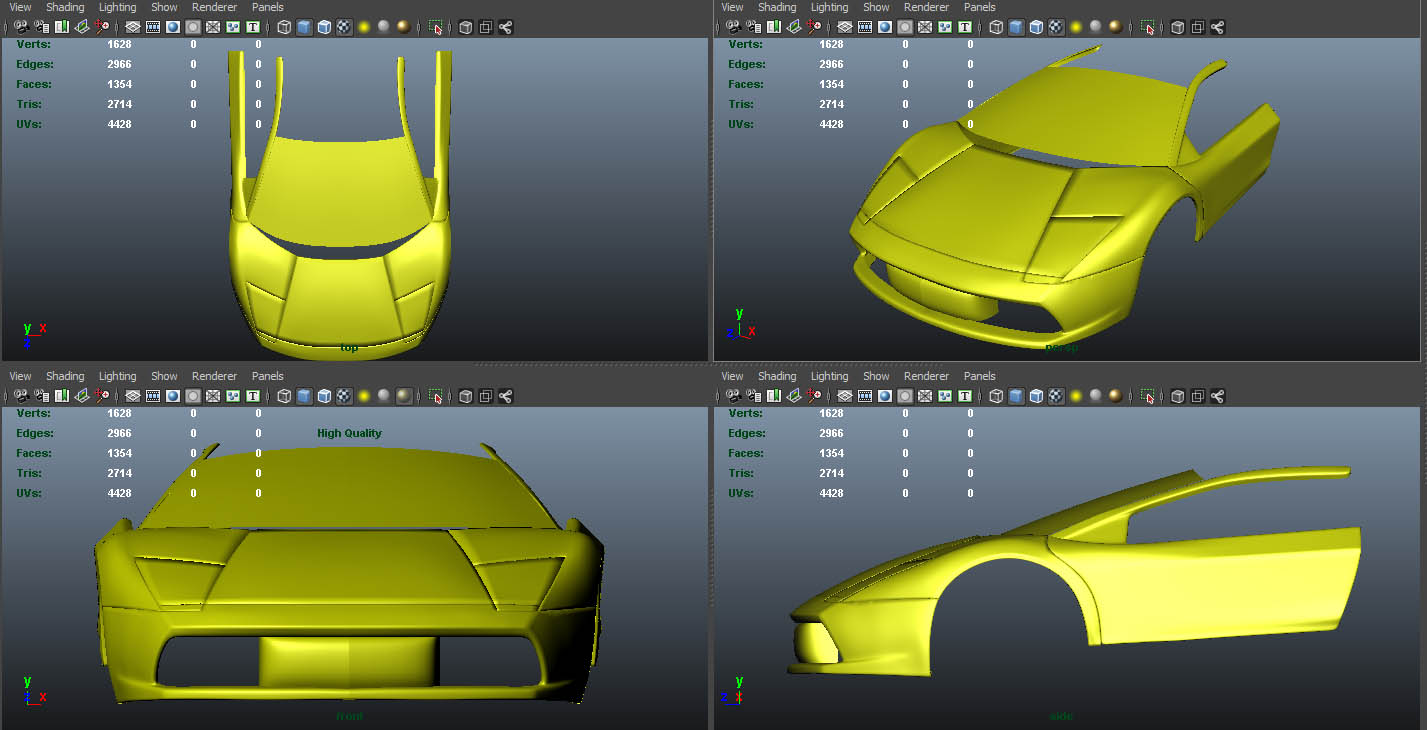Open Lighting menu in side view panel
This screenshot has height=730, width=1427.
tap(829, 376)
